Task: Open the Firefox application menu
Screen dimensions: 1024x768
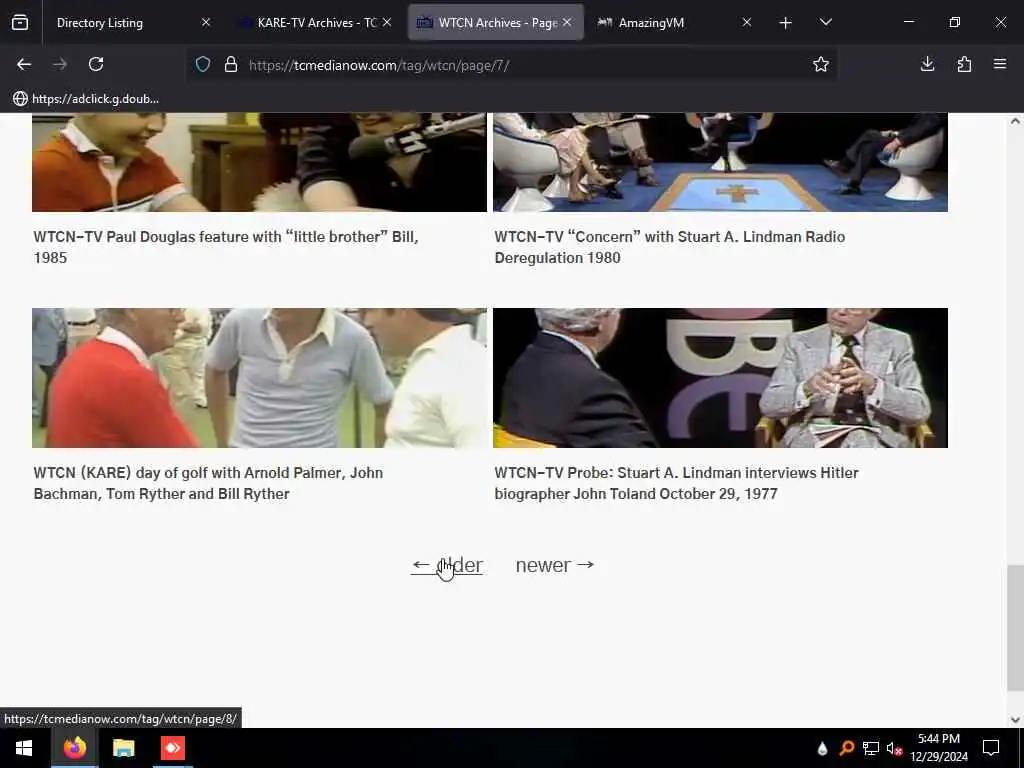Action: coord(1000,64)
